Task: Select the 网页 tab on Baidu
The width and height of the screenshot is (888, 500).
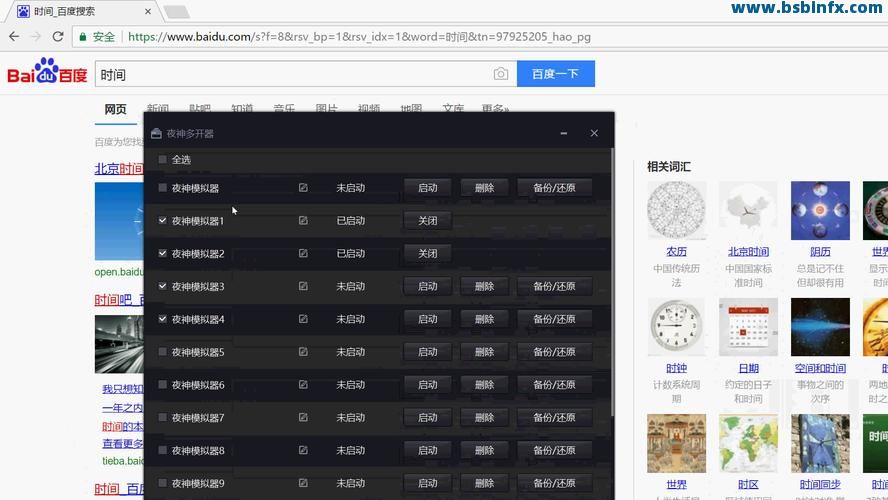Action: pos(116,109)
